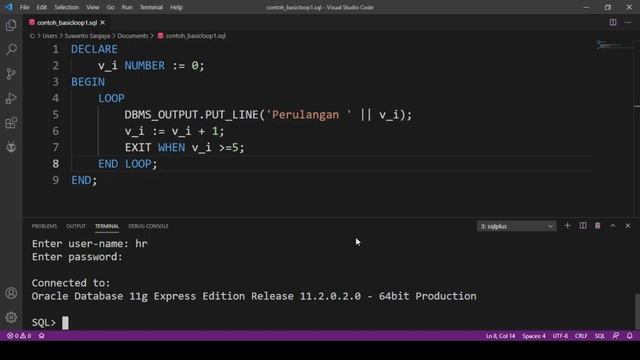Switch to the PROBLEMS panel tab
The height and width of the screenshot is (360, 640).
tap(44, 226)
